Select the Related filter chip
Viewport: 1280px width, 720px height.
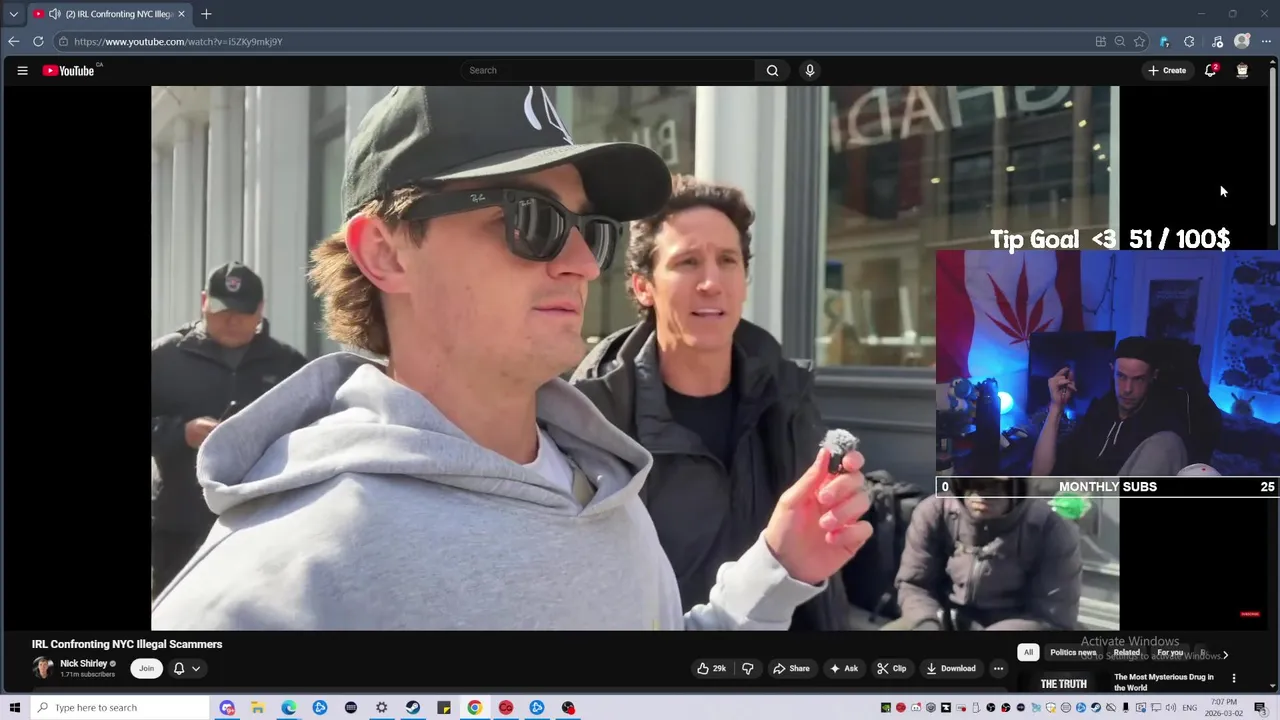point(1127,652)
